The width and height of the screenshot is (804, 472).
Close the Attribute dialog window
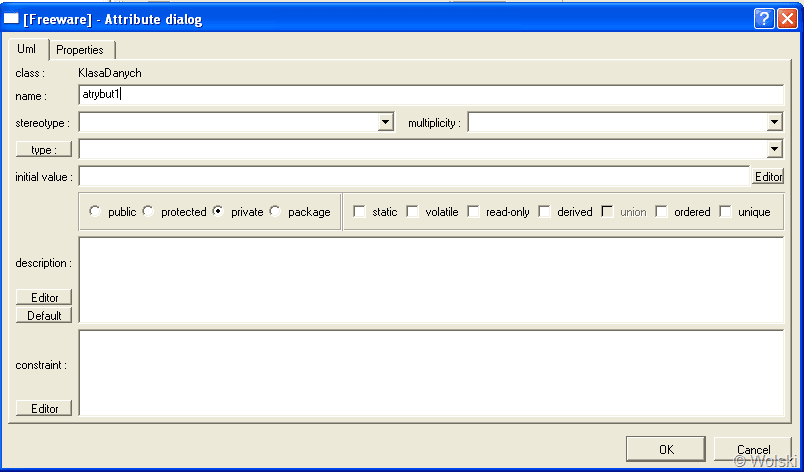[787, 19]
